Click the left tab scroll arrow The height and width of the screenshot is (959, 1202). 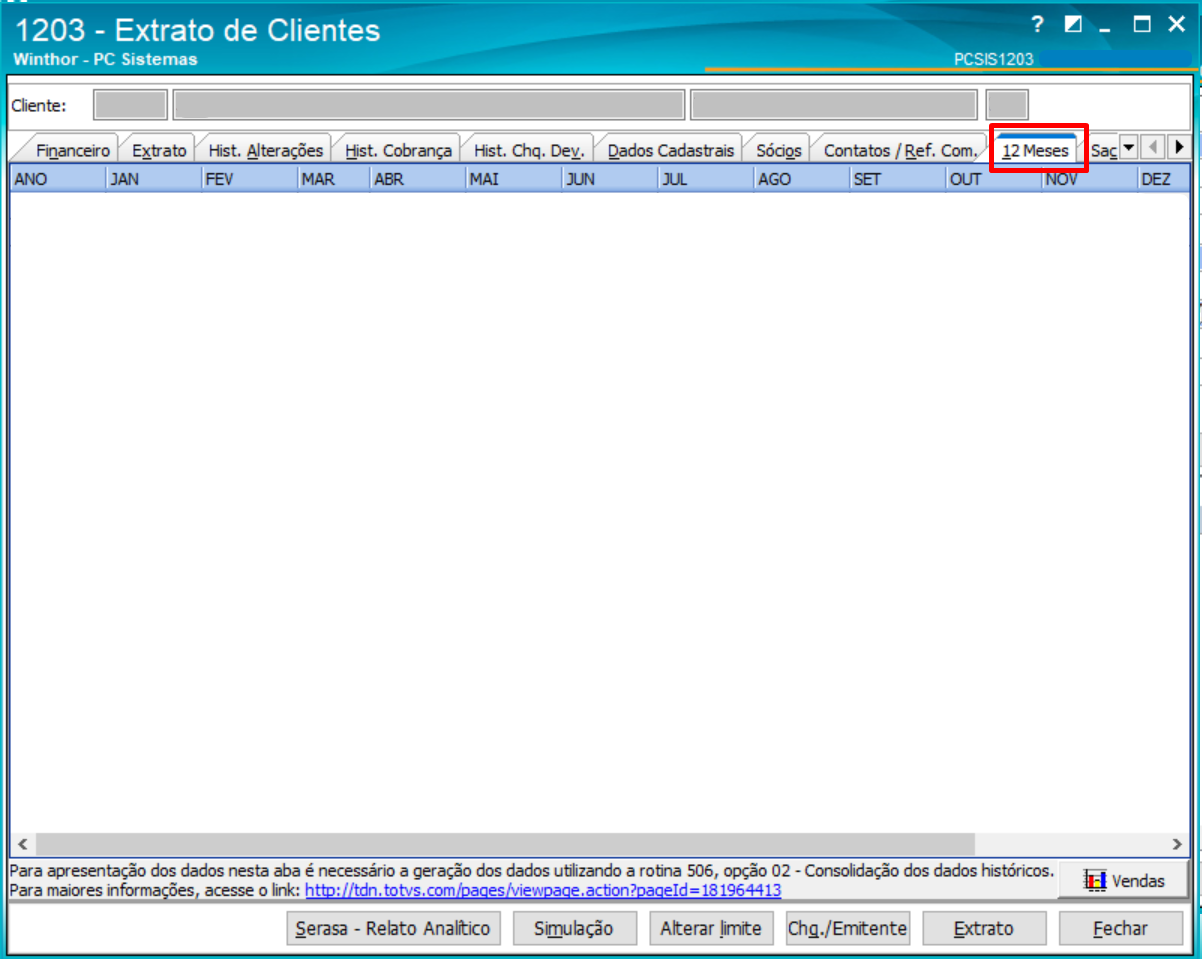[x=1153, y=148]
